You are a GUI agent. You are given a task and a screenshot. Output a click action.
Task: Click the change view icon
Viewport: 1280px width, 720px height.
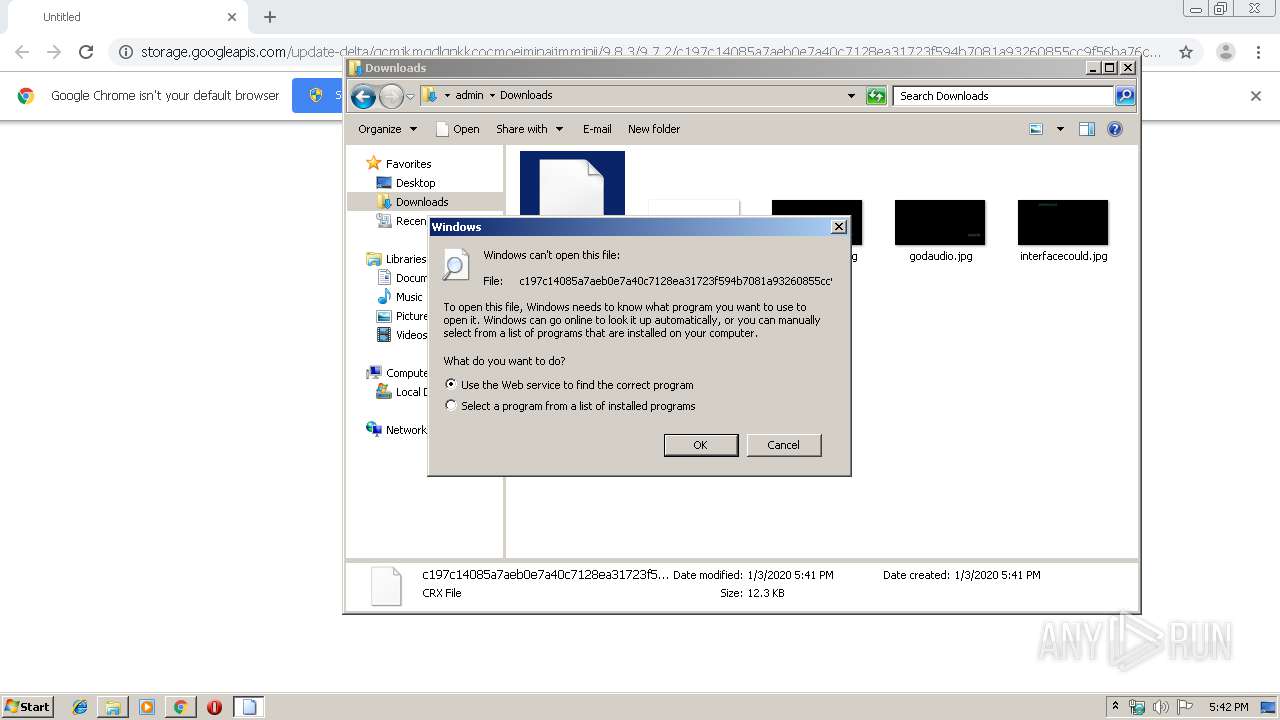pyautogui.click(x=1036, y=129)
